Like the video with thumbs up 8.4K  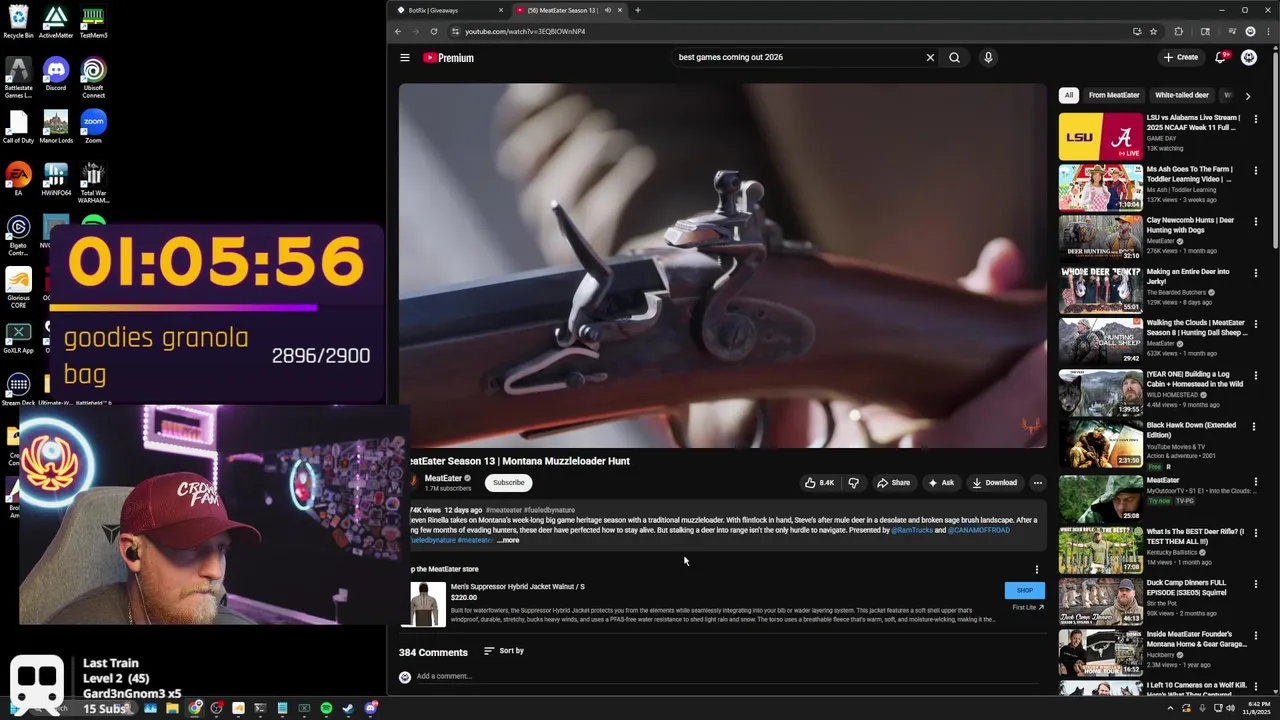tap(819, 483)
